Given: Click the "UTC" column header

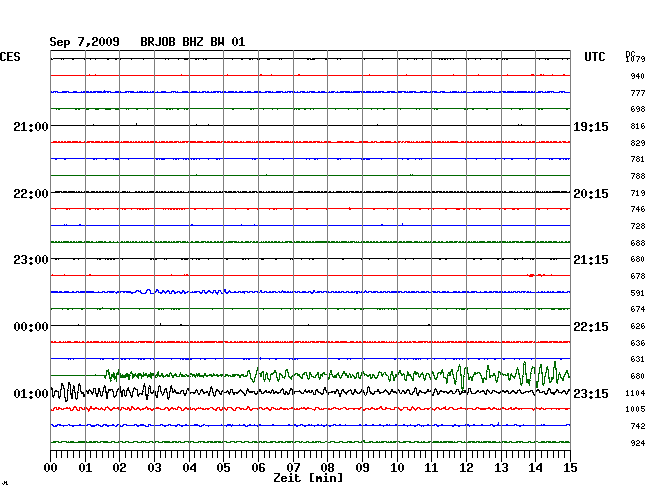Looking at the screenshot, I should click(594, 57).
